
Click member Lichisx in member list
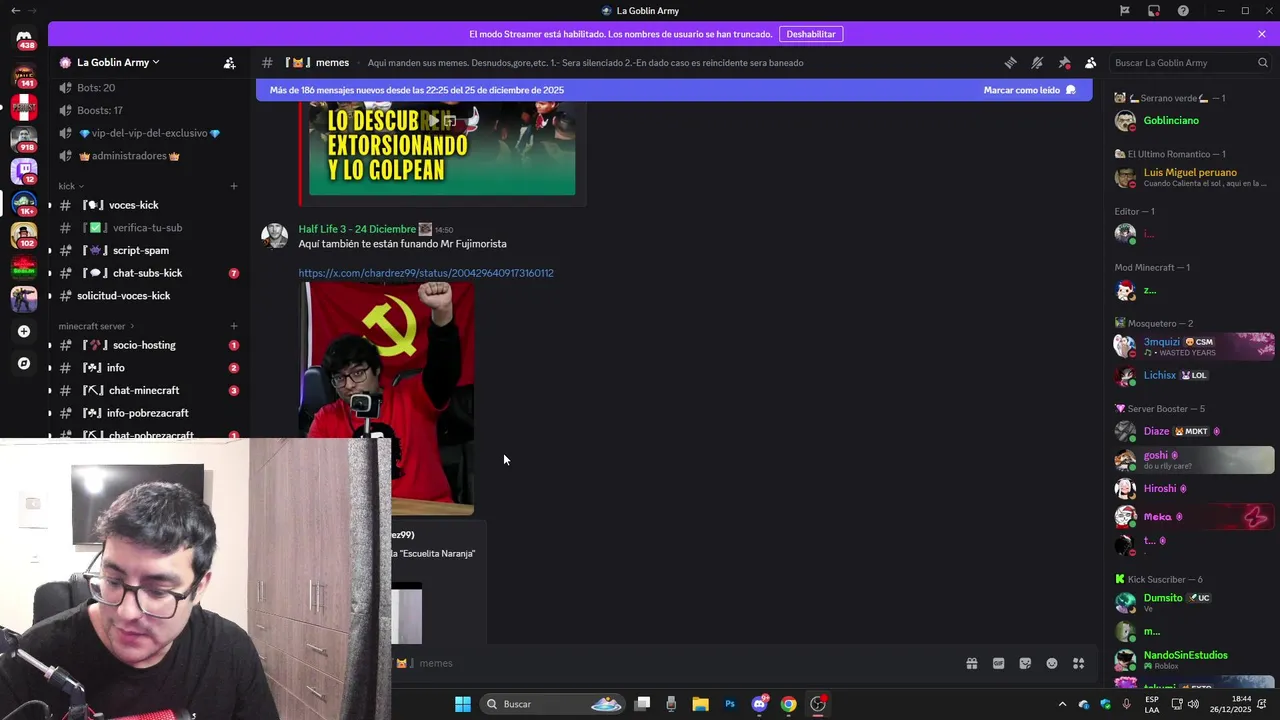(x=1192, y=375)
